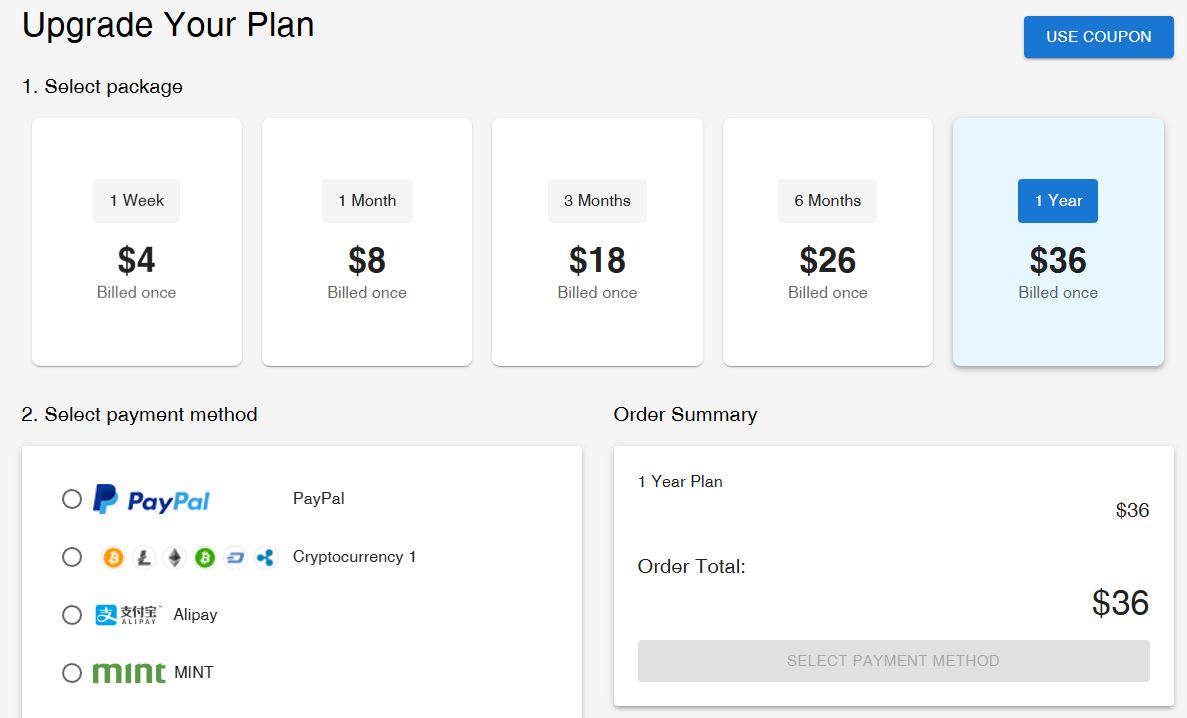Choose the 1 Week $4 package
Viewport: 1187px width, 718px height.
coord(137,242)
